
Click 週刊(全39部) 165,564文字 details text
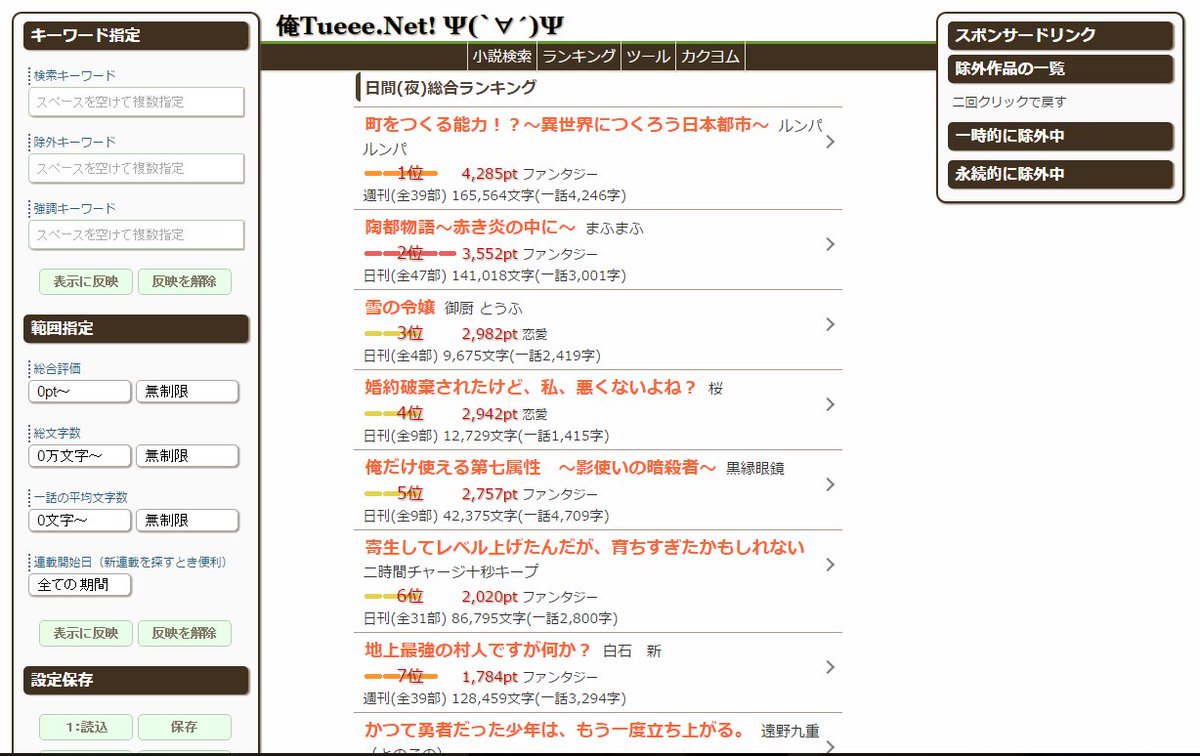[x=495, y=195]
